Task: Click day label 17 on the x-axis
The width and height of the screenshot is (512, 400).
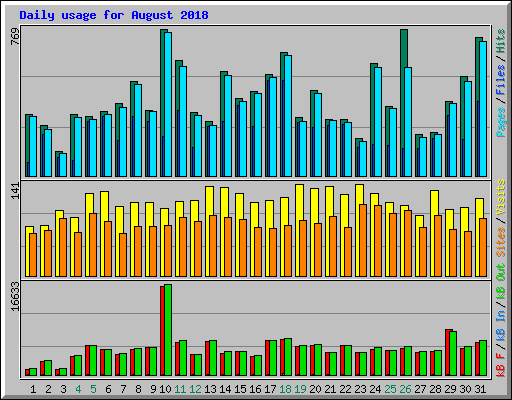Action: 270,389
